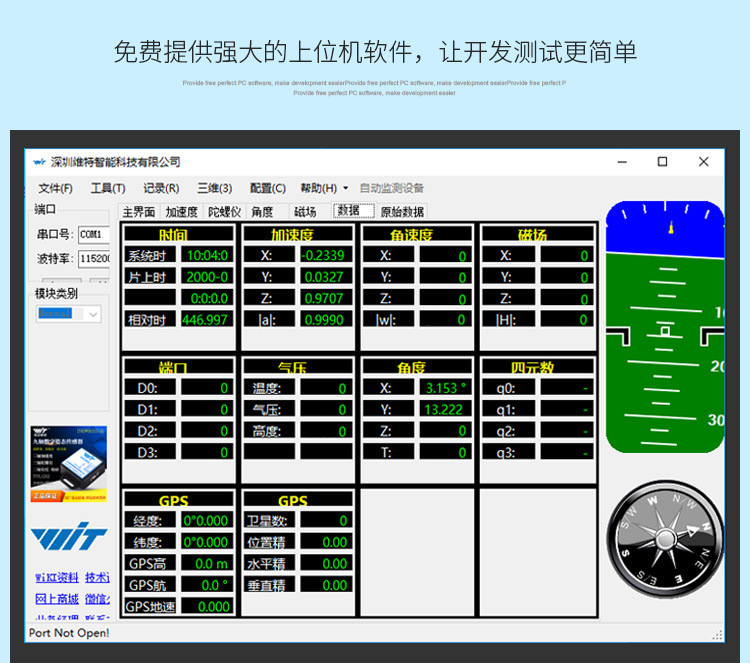Screen dimensions: 750x663
Task: Click the 高度: label in 气压 panel
Action: (269, 431)
